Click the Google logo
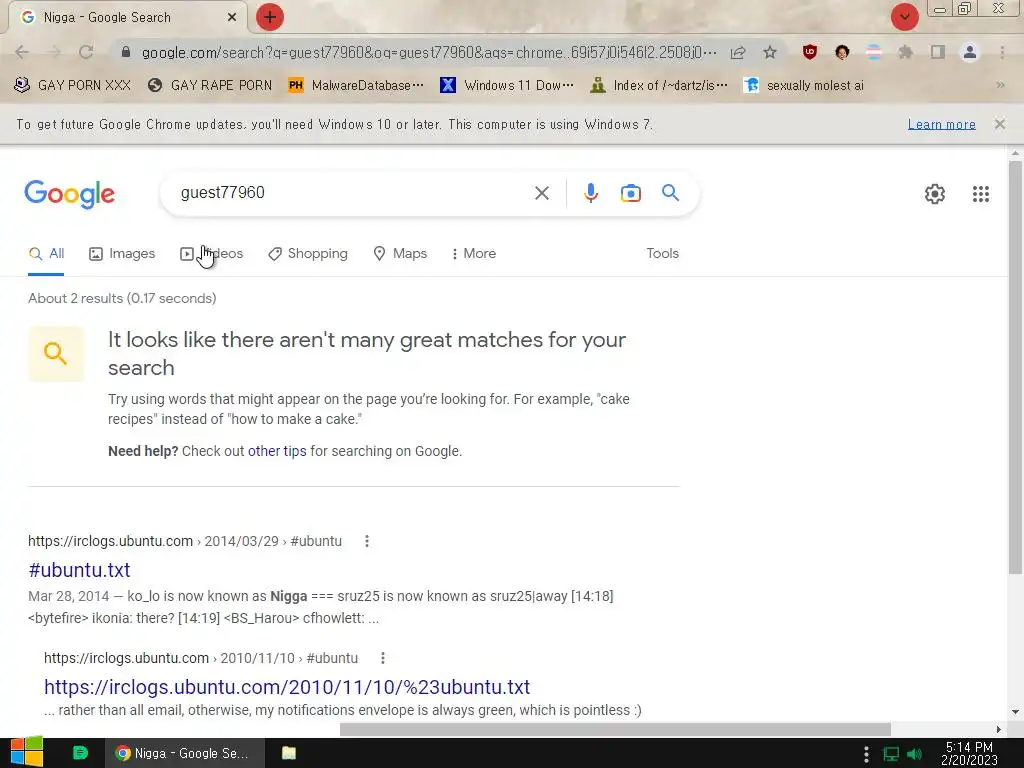The height and width of the screenshot is (768, 1024). pos(70,194)
